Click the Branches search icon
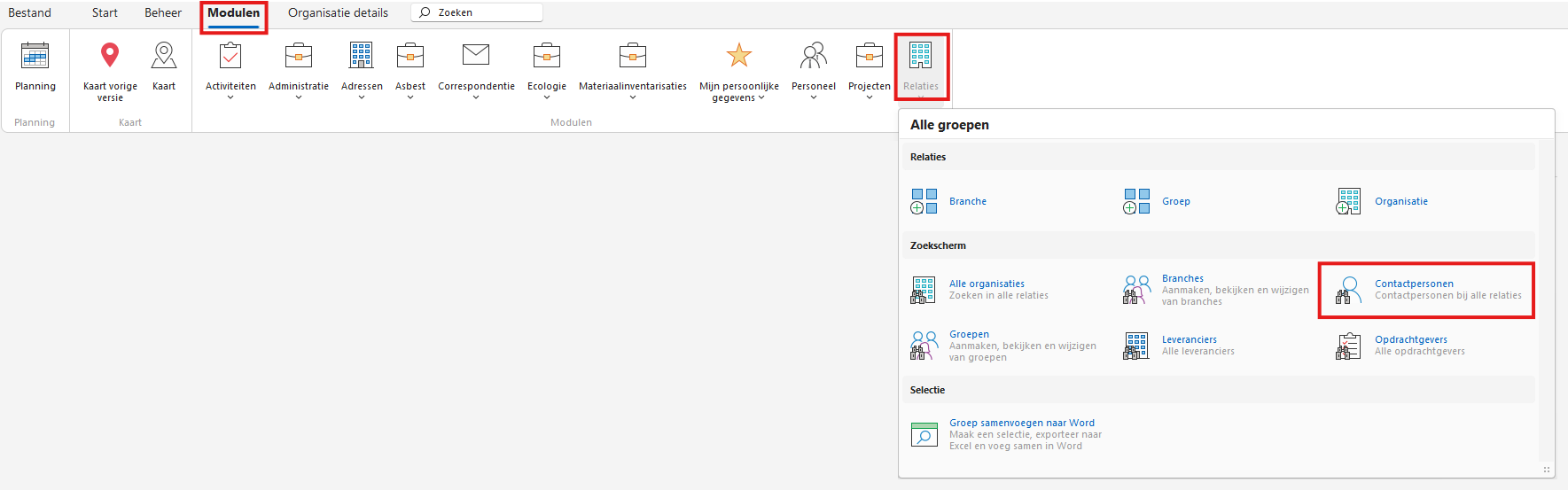The width and height of the screenshot is (1568, 490). pos(1136,290)
